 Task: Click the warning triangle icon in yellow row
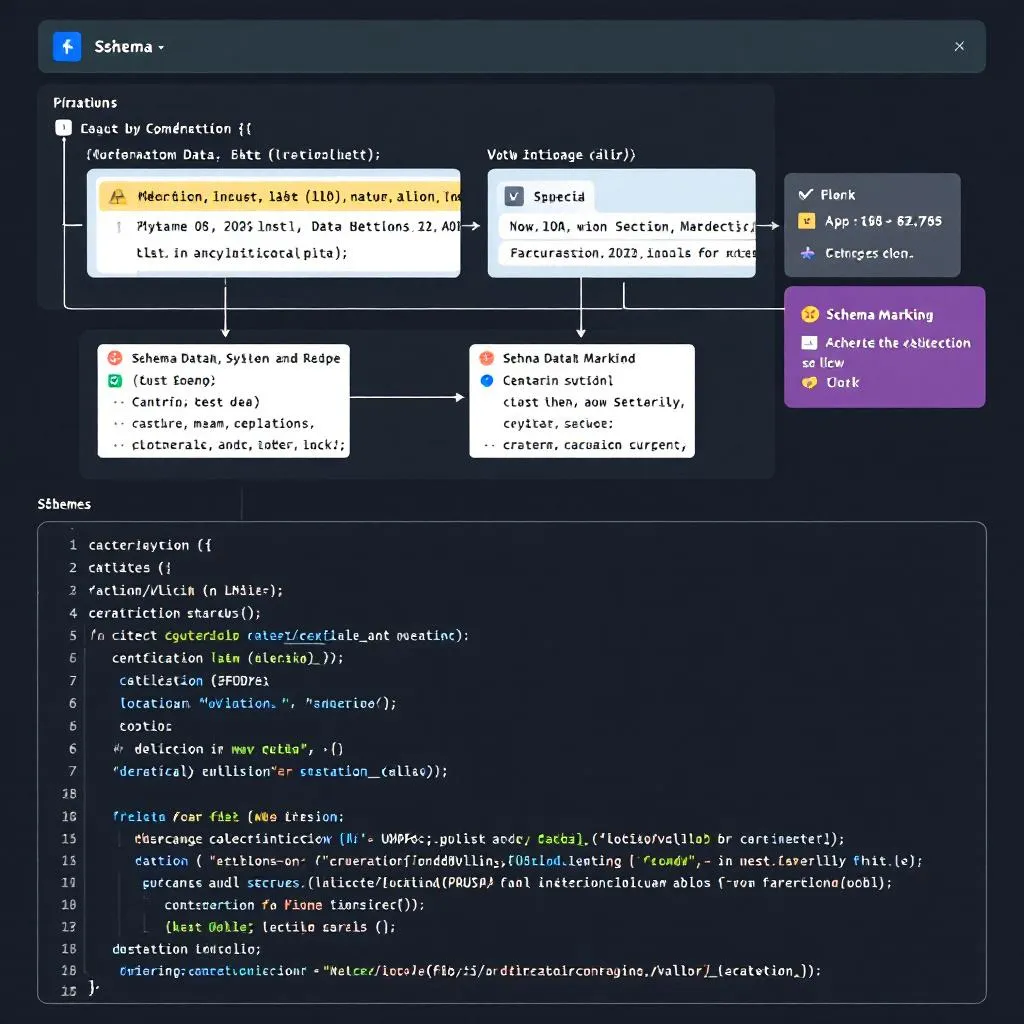116,197
